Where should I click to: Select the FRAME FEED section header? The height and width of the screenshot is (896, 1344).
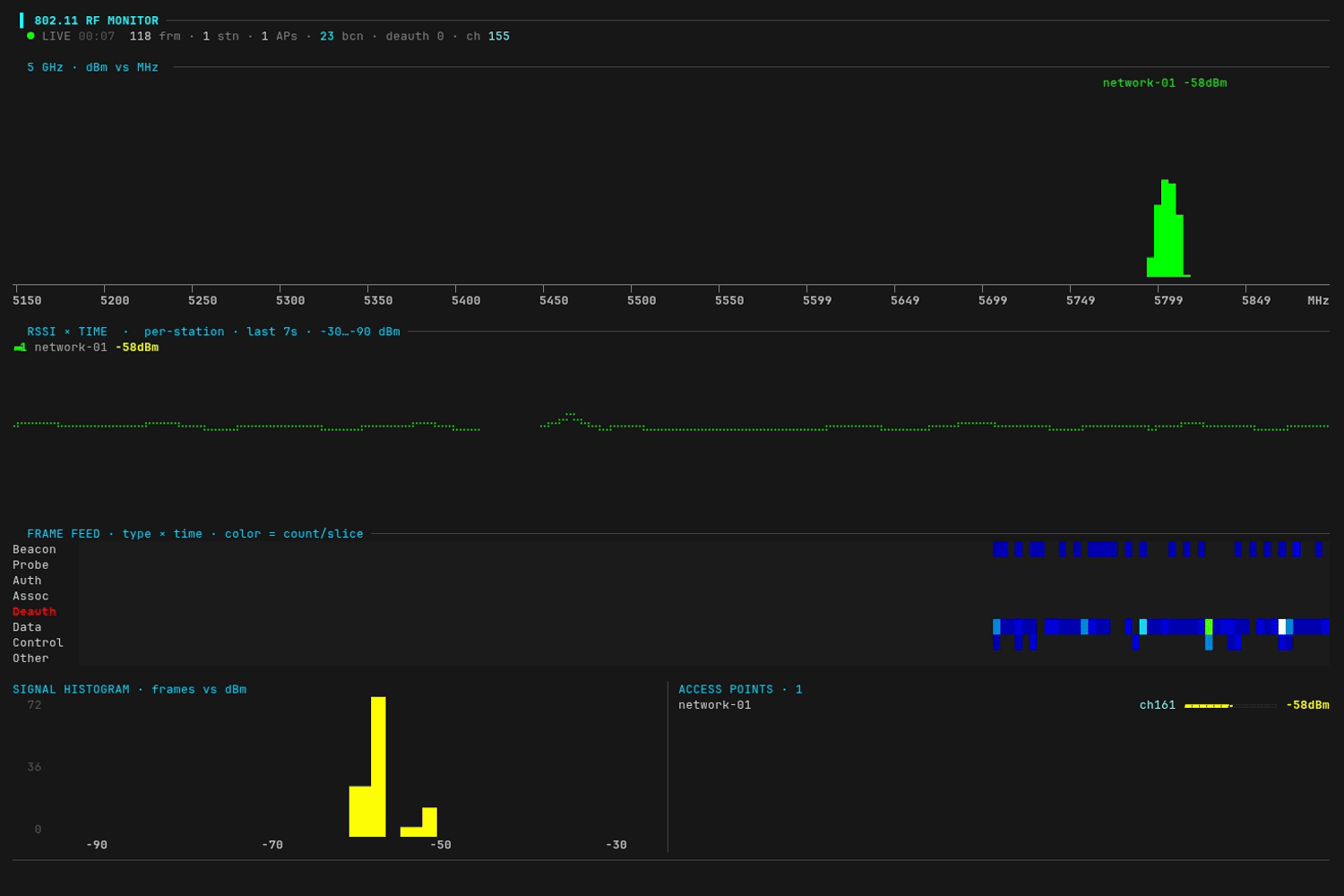coord(195,534)
